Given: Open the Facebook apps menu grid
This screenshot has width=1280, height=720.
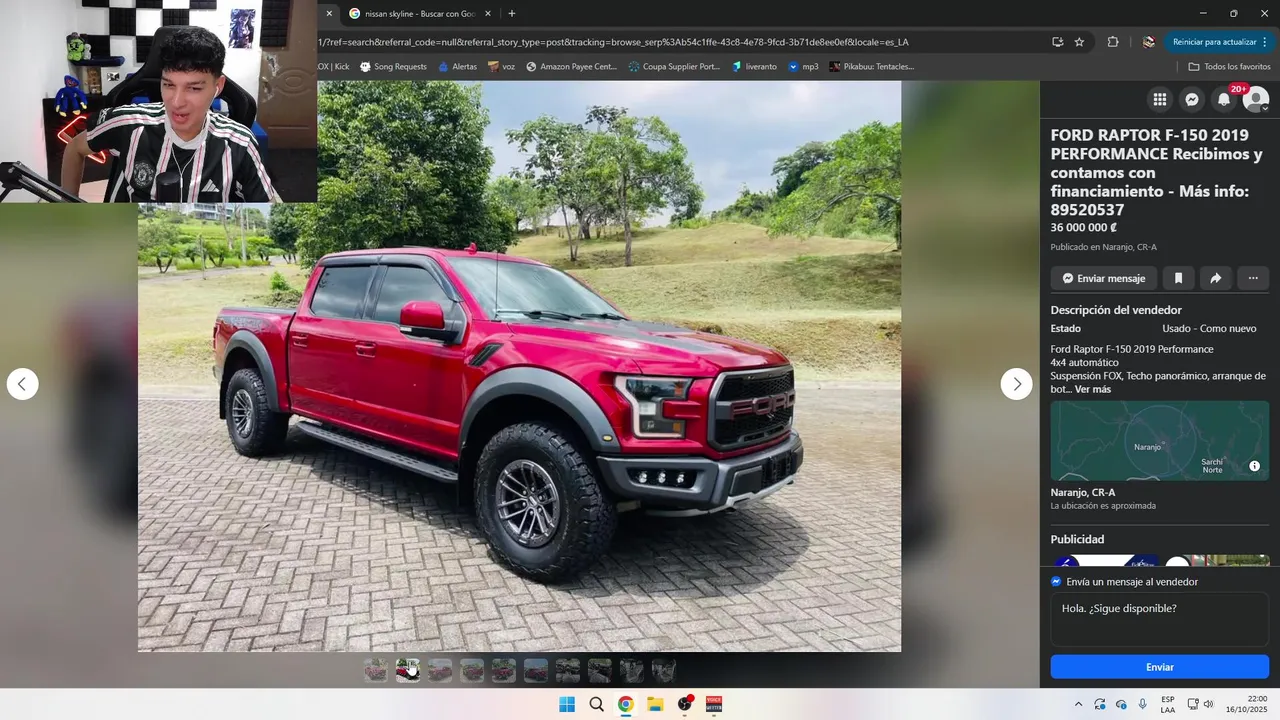Looking at the screenshot, I should 1160,99.
